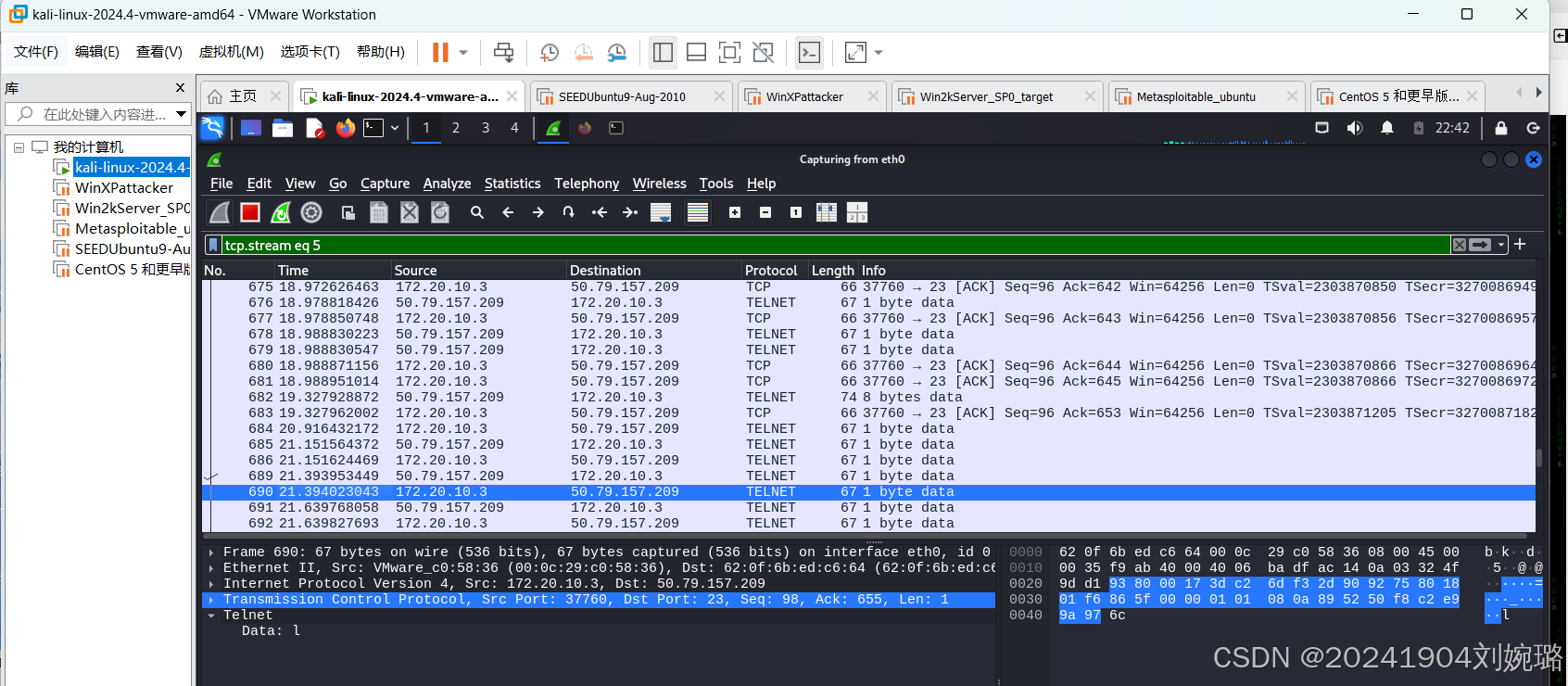
Task: Open VMware power options dropdown arrow
Action: [463, 53]
